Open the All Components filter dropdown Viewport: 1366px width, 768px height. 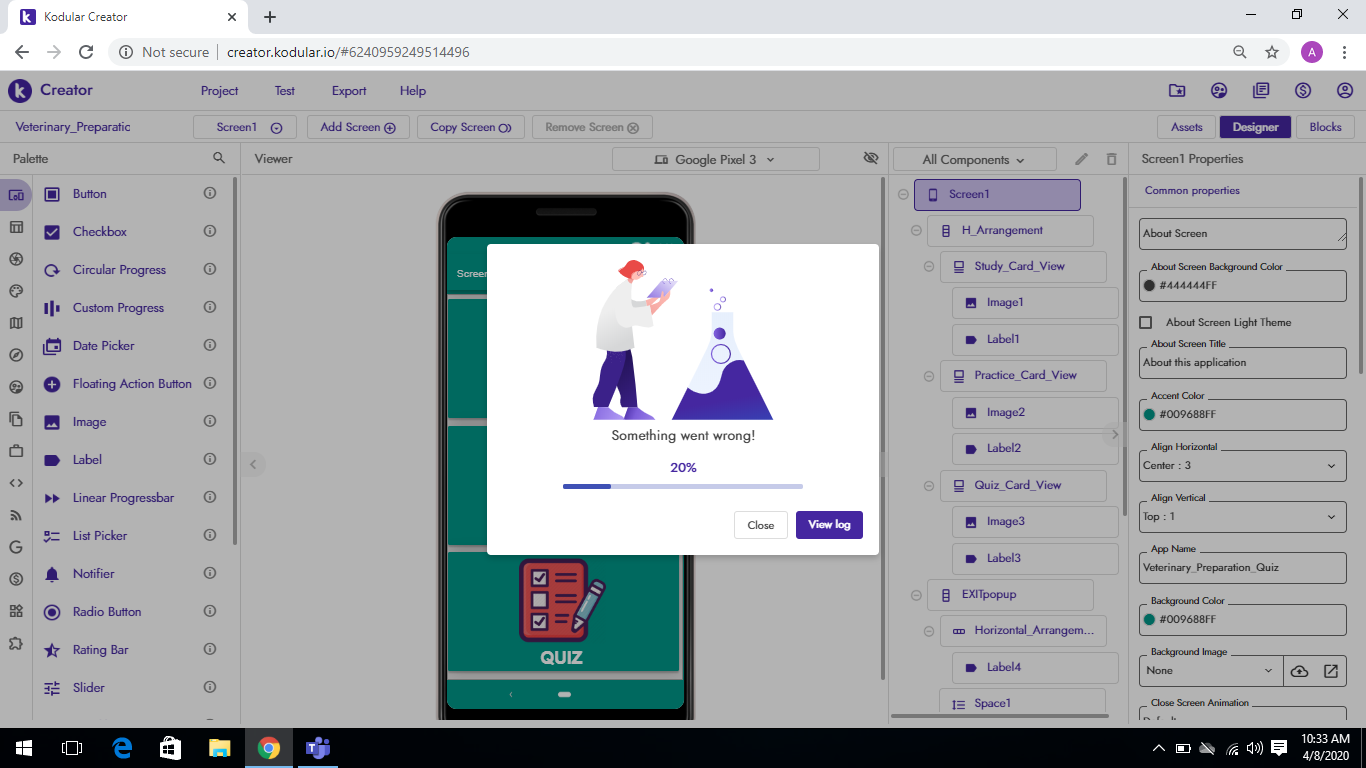pos(974,159)
